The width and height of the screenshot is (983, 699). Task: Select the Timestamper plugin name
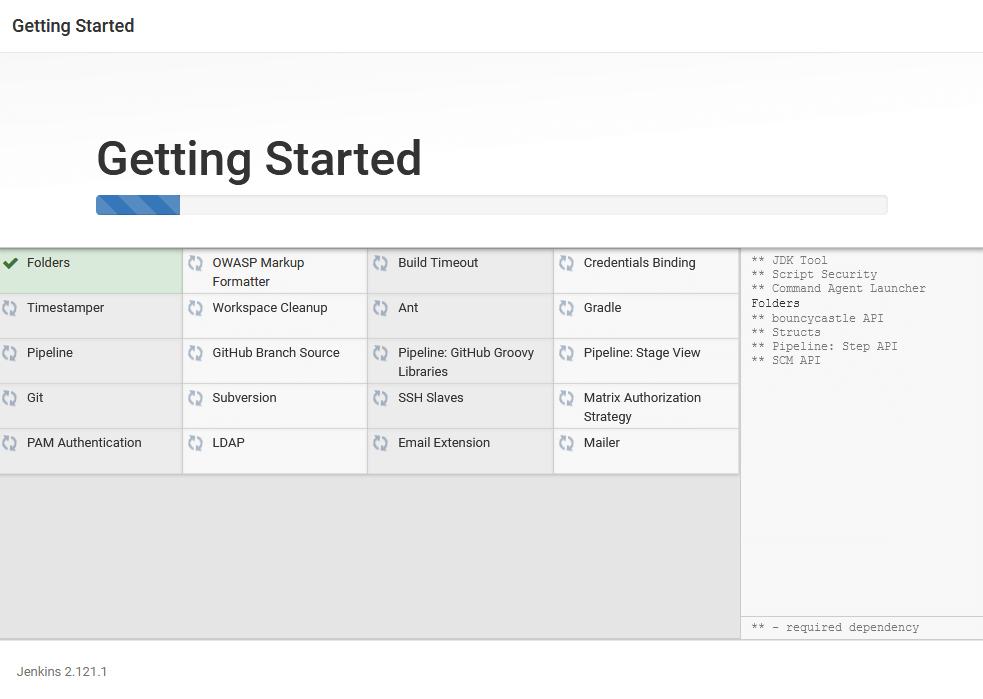(65, 308)
